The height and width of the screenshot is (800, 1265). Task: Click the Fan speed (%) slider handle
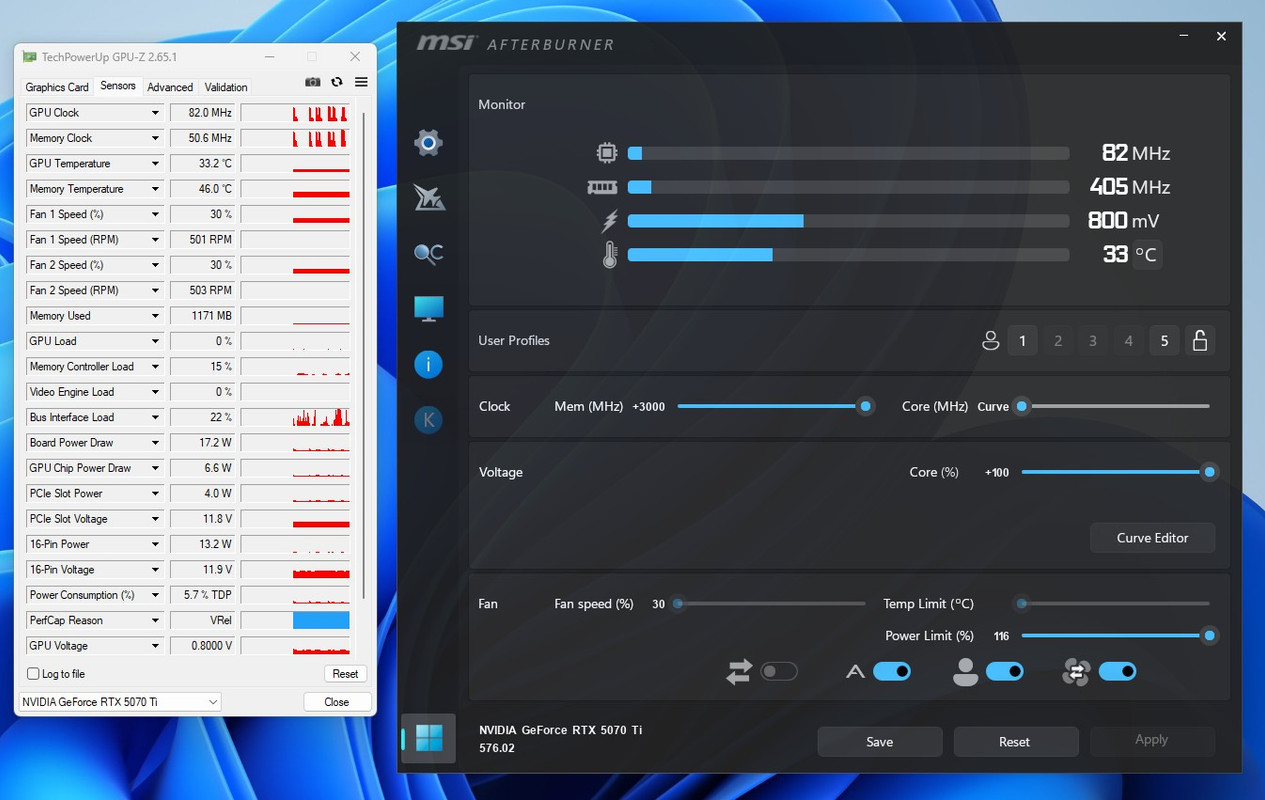click(678, 604)
